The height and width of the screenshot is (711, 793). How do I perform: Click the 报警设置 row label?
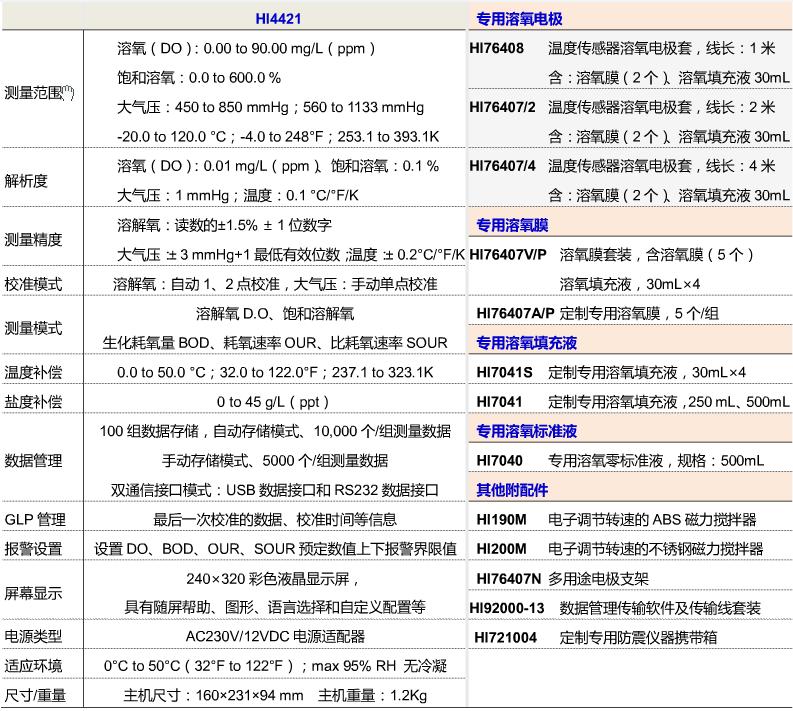[x=33, y=549]
